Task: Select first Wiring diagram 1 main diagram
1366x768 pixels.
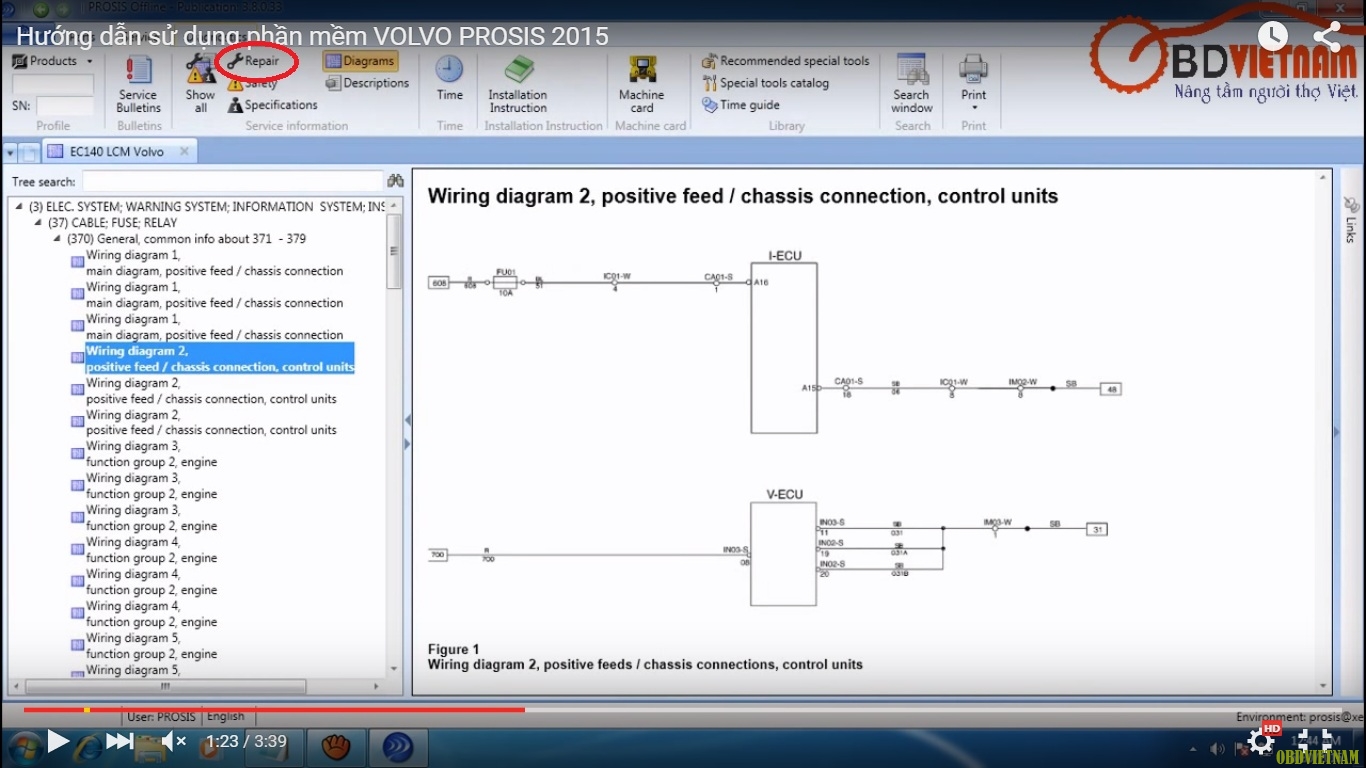Action: click(214, 263)
